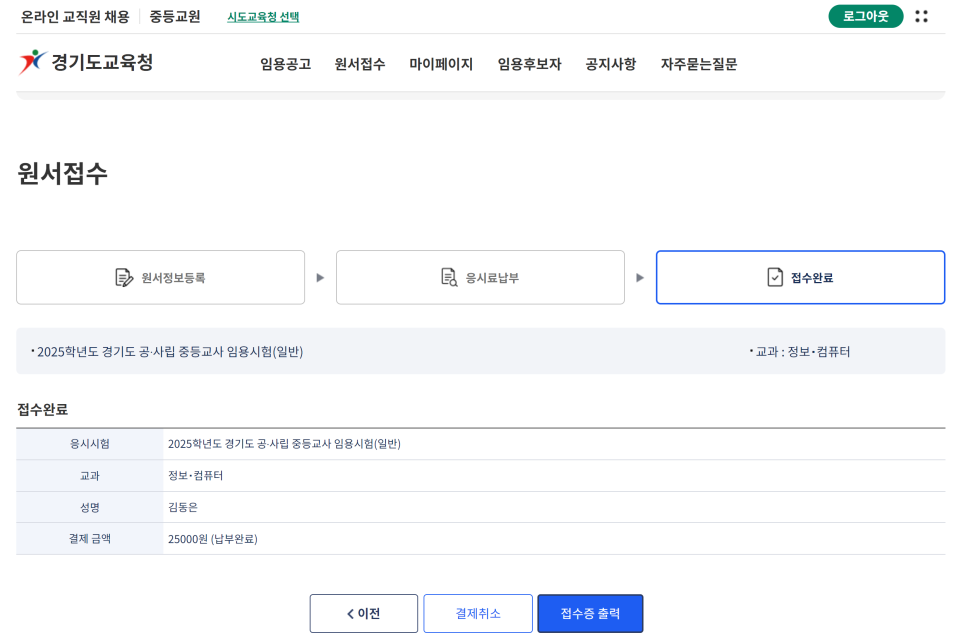Click the 정보·컴퓨터 table cell value
The width and height of the screenshot is (966, 638).
(196, 475)
